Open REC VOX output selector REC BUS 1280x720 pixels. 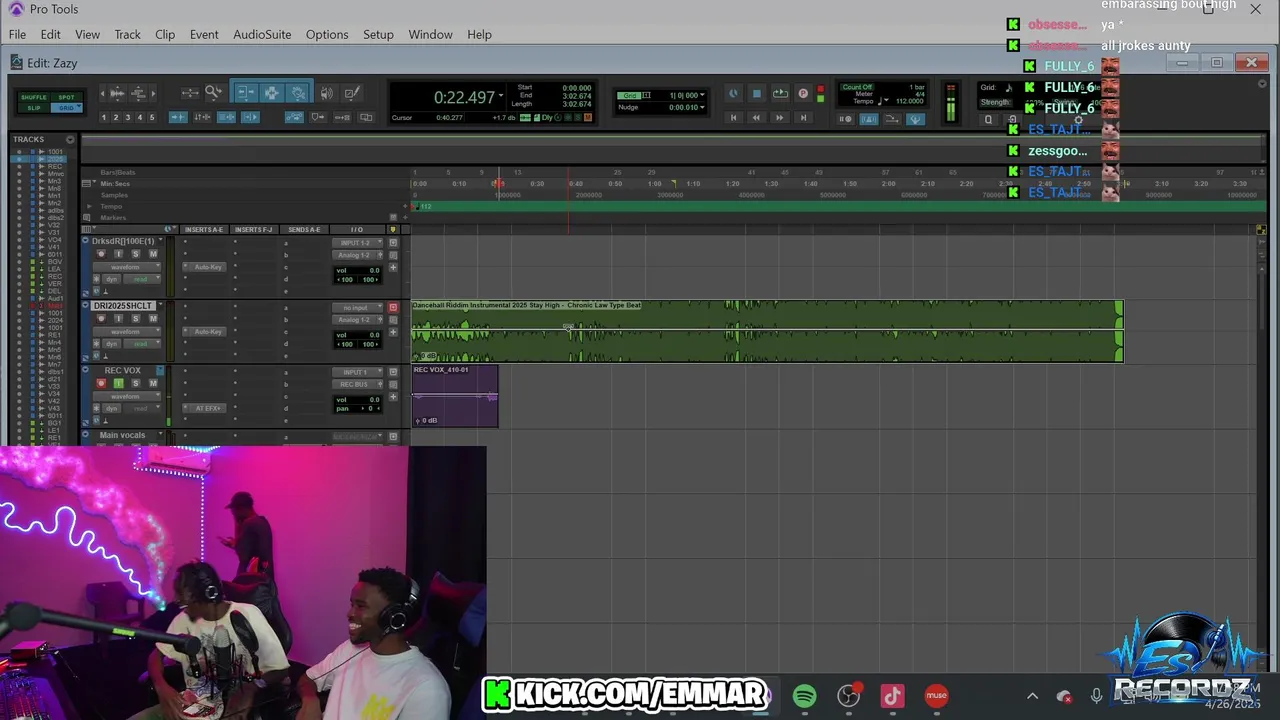click(357, 384)
